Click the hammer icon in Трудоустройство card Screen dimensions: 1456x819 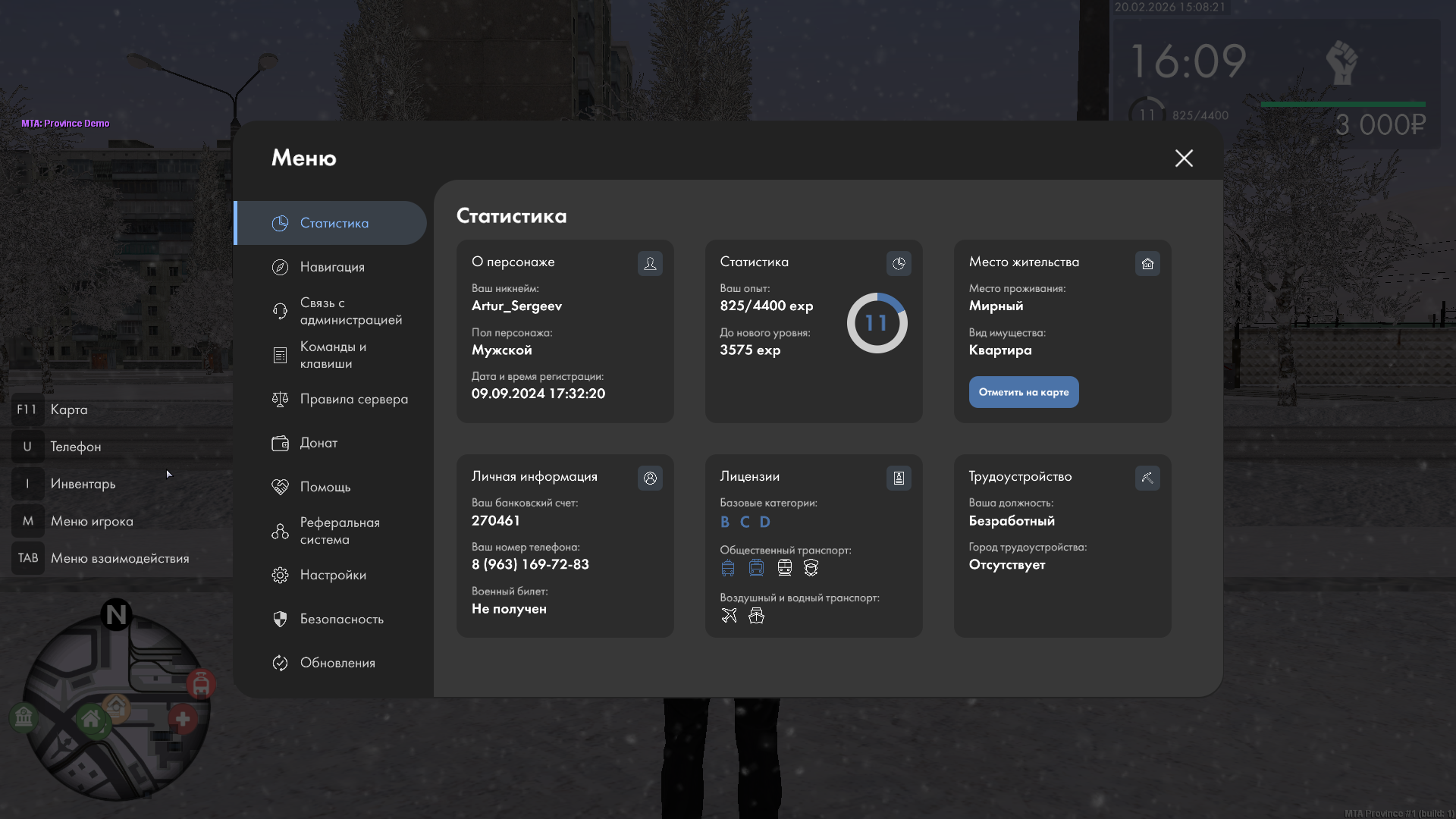click(x=1147, y=478)
